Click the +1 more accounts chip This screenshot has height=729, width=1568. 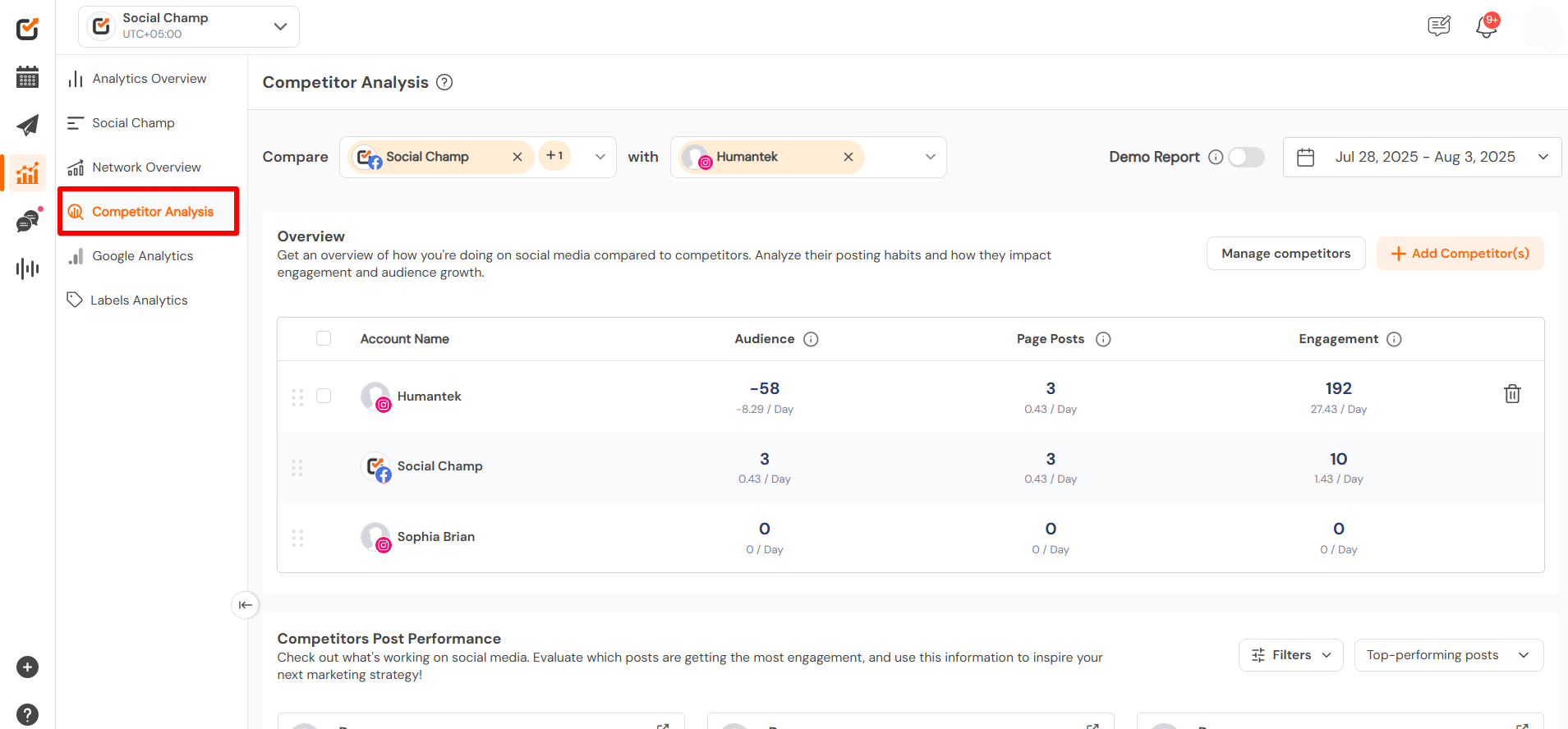(x=554, y=156)
